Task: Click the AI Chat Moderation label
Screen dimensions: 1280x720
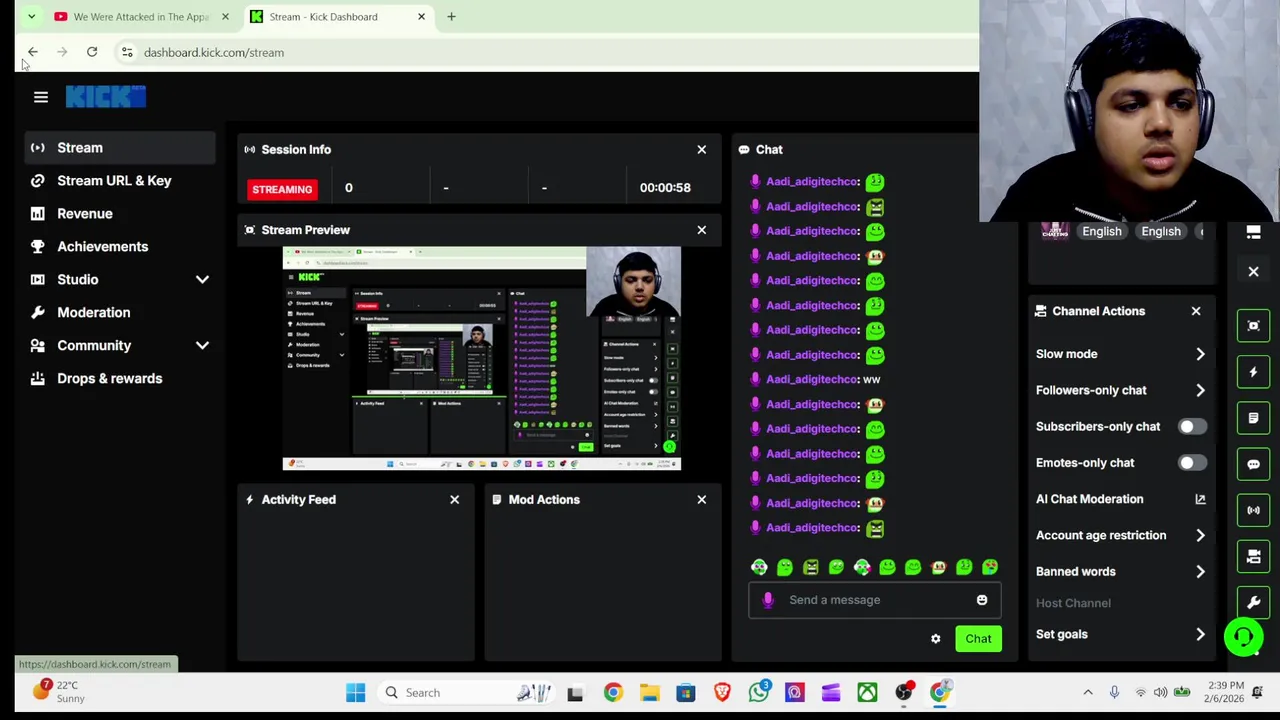Action: [x=1089, y=499]
